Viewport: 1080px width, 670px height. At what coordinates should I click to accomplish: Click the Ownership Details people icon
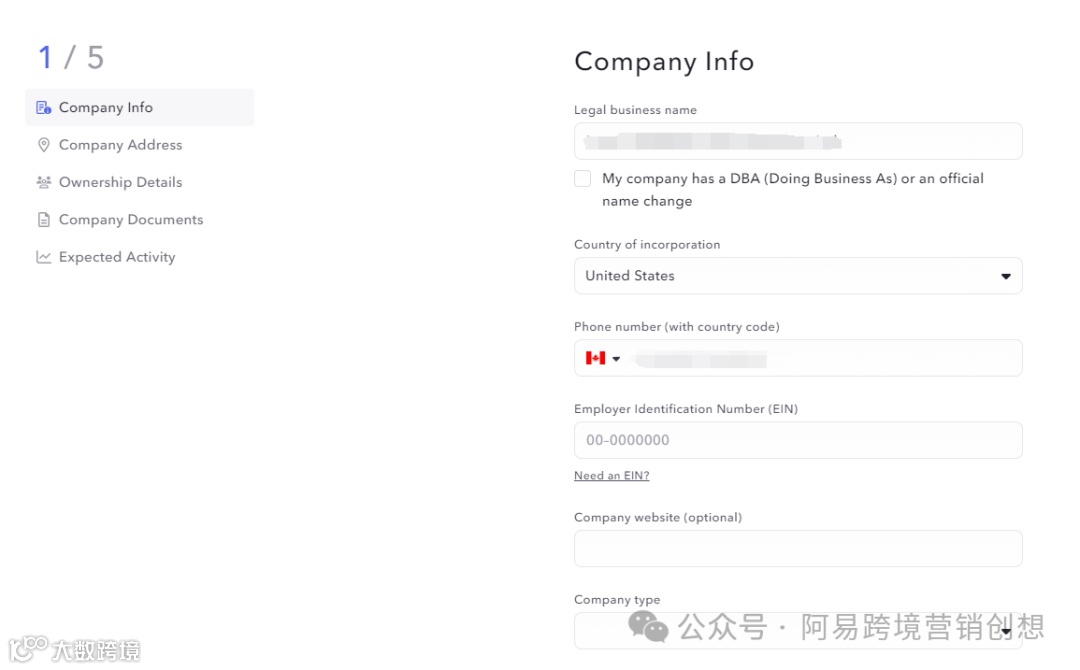[x=43, y=182]
